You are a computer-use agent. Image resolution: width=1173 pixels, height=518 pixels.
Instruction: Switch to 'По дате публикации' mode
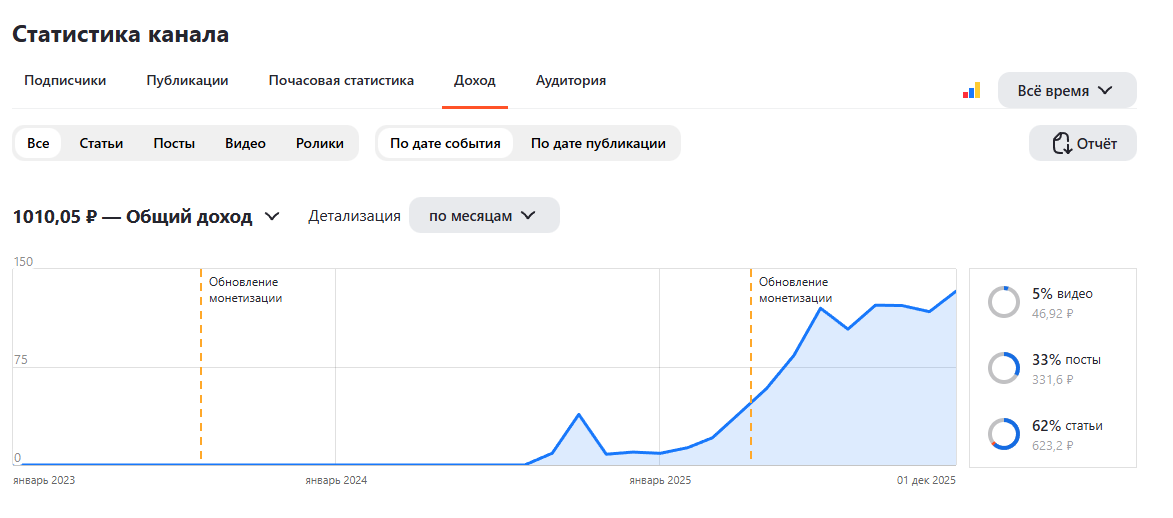tap(598, 143)
